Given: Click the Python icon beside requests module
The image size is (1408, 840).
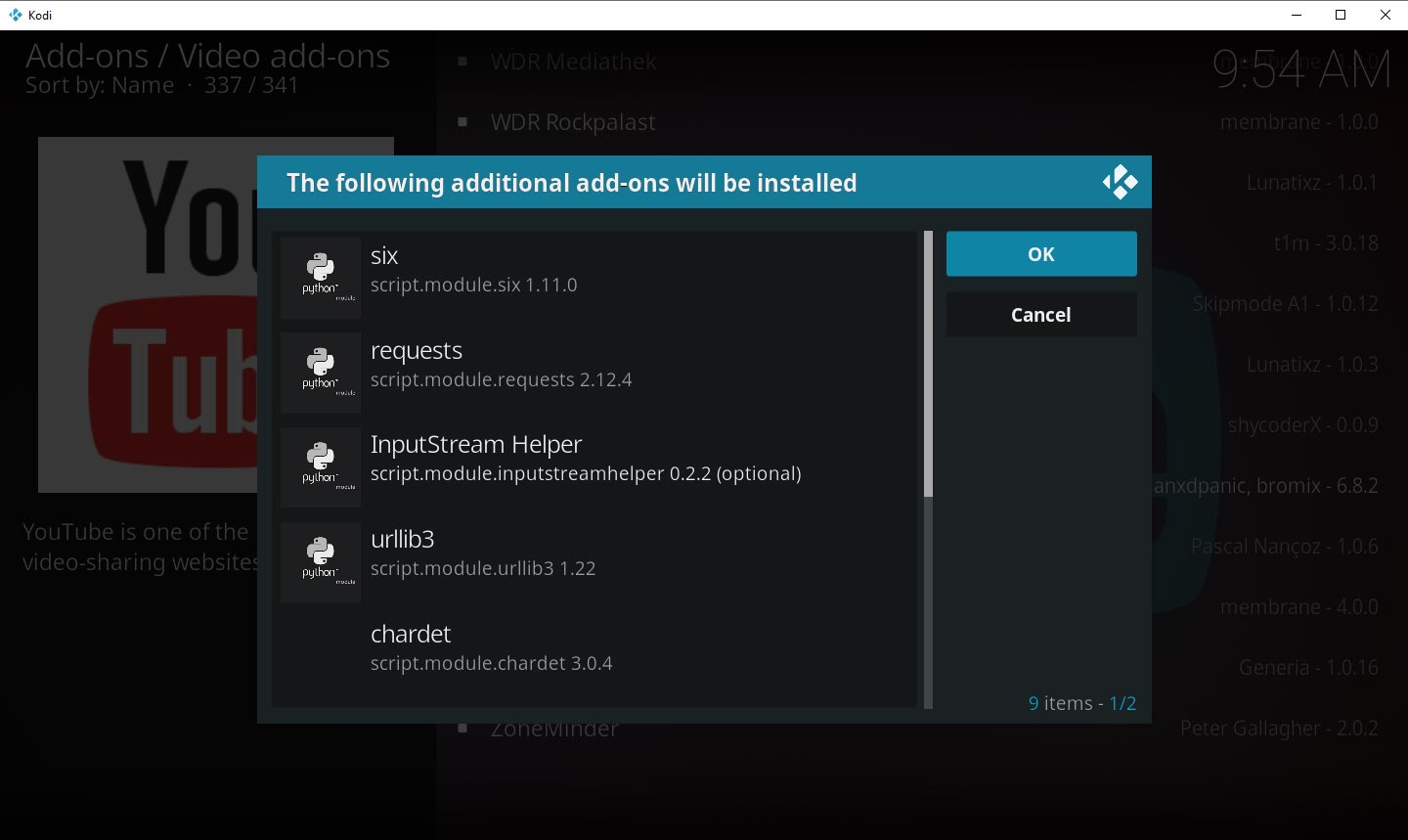Looking at the screenshot, I should point(321,372).
